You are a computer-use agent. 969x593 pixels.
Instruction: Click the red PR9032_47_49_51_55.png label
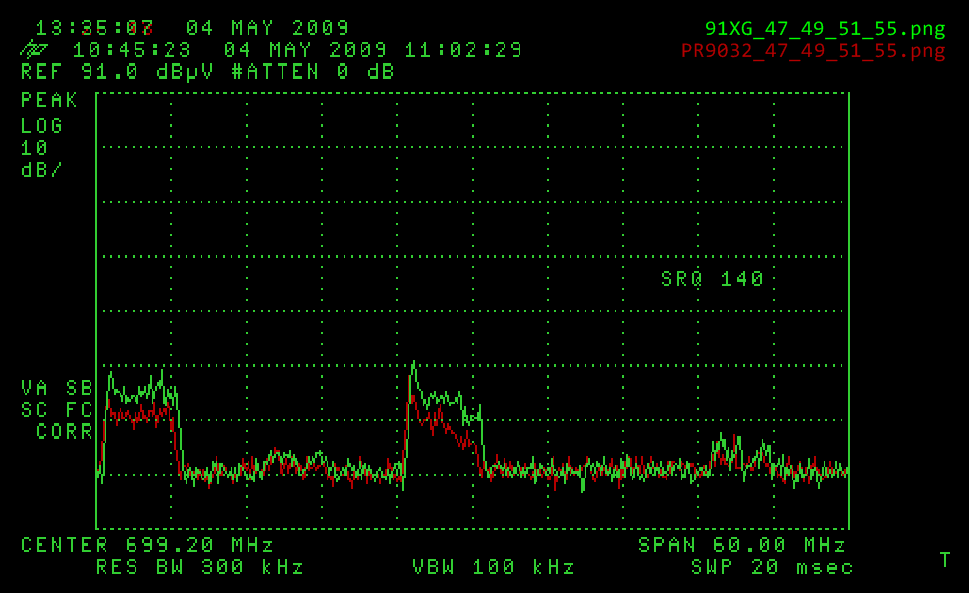(813, 51)
